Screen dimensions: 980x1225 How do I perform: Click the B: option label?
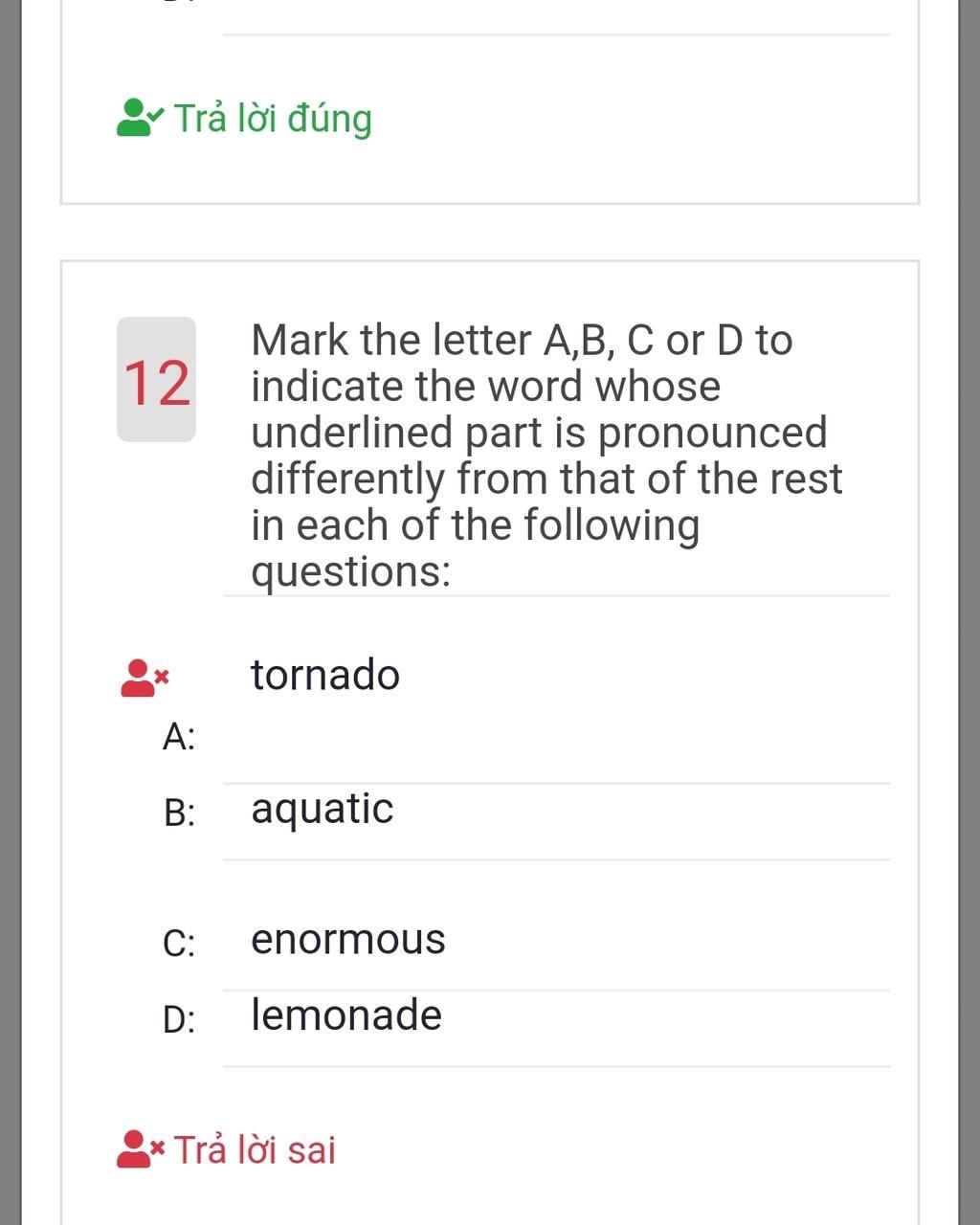(179, 813)
